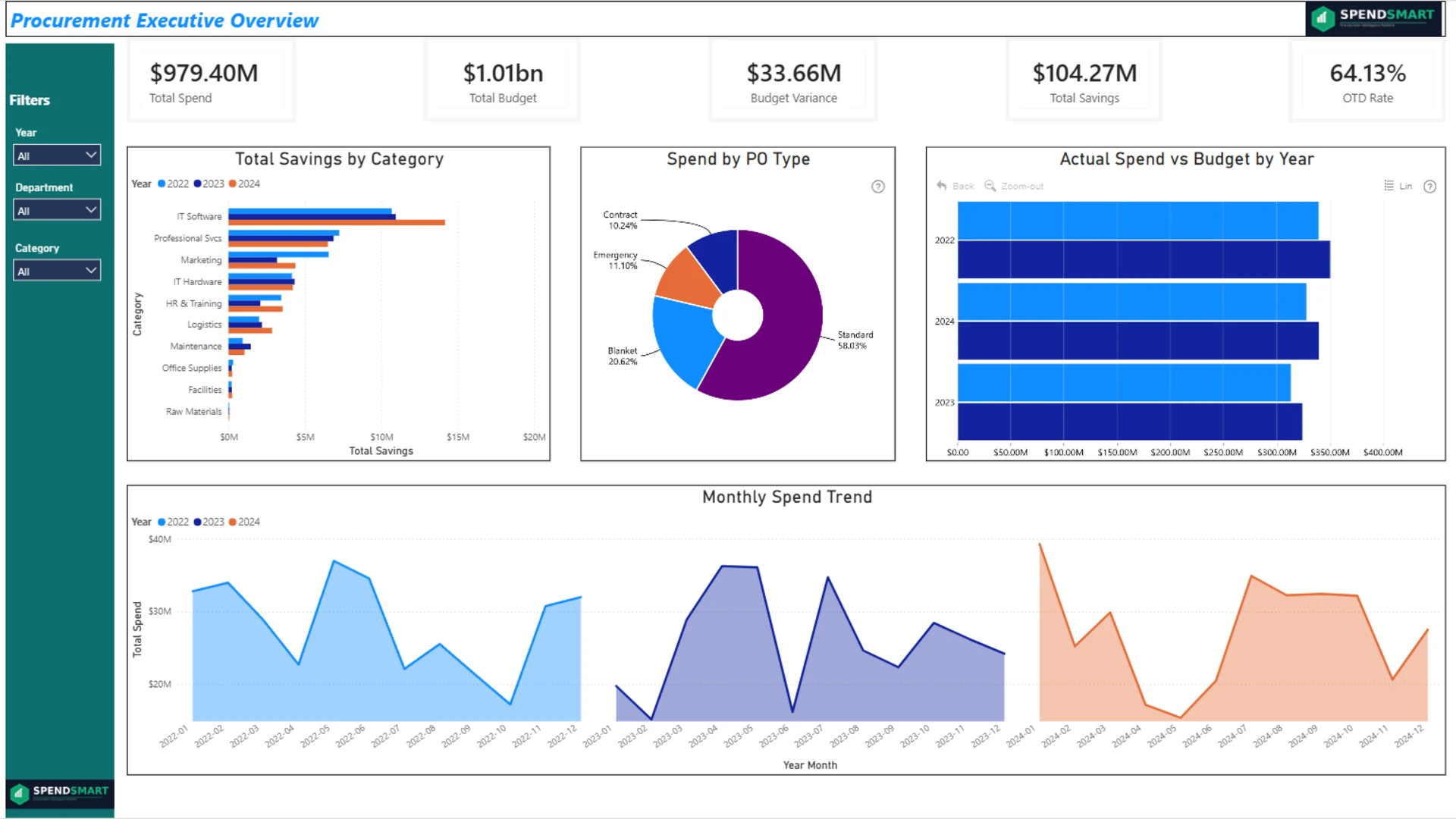Click the Back arrow icon in Actual Spend chart

point(942,186)
